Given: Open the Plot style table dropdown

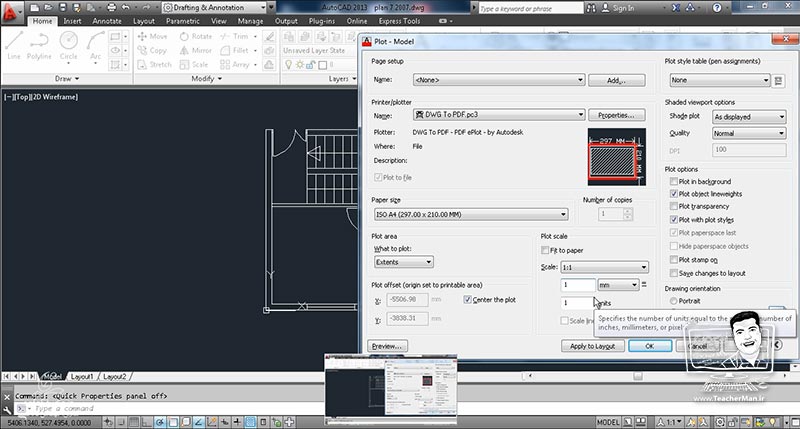Looking at the screenshot, I should click(719, 80).
